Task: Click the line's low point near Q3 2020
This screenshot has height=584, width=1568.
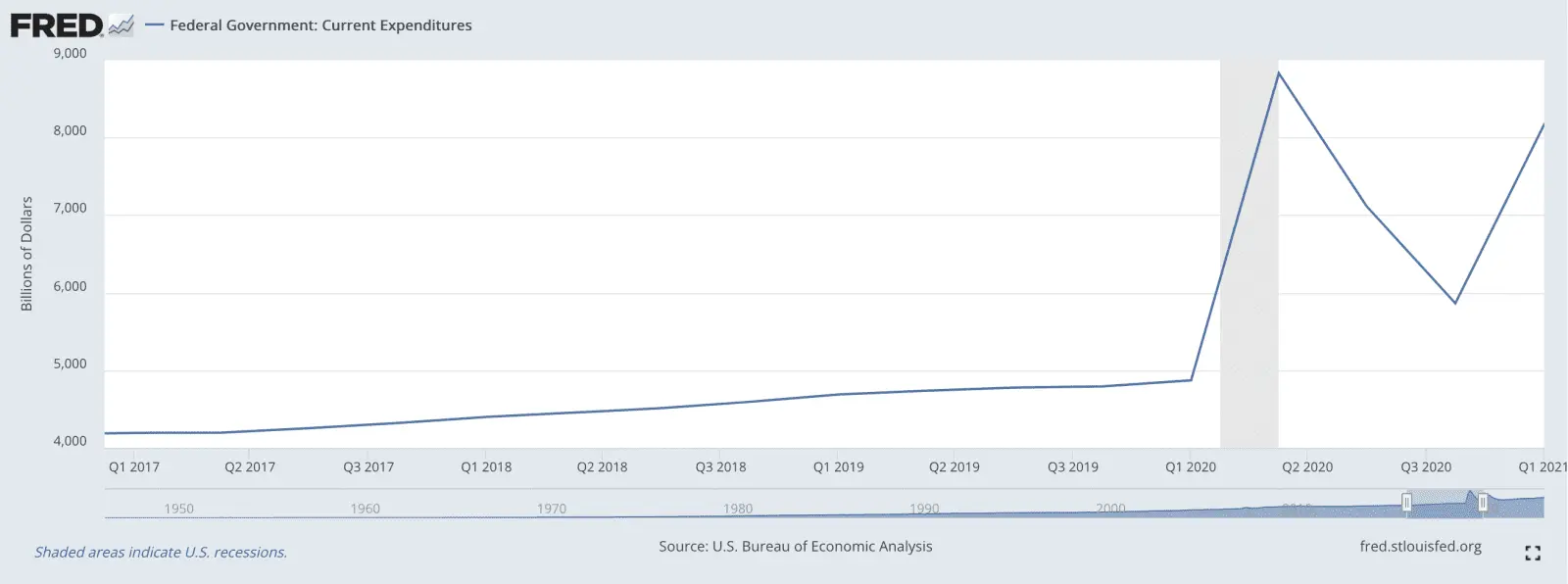Action: [1455, 303]
